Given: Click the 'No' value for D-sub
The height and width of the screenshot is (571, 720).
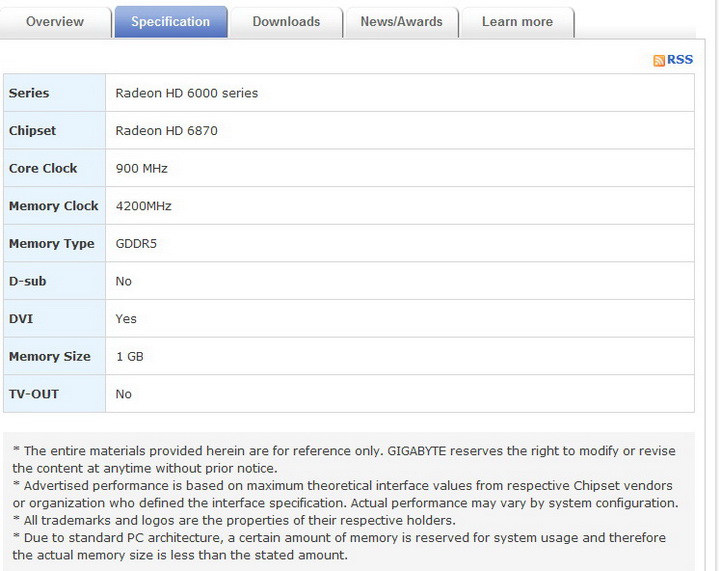Looking at the screenshot, I should coord(124,281).
